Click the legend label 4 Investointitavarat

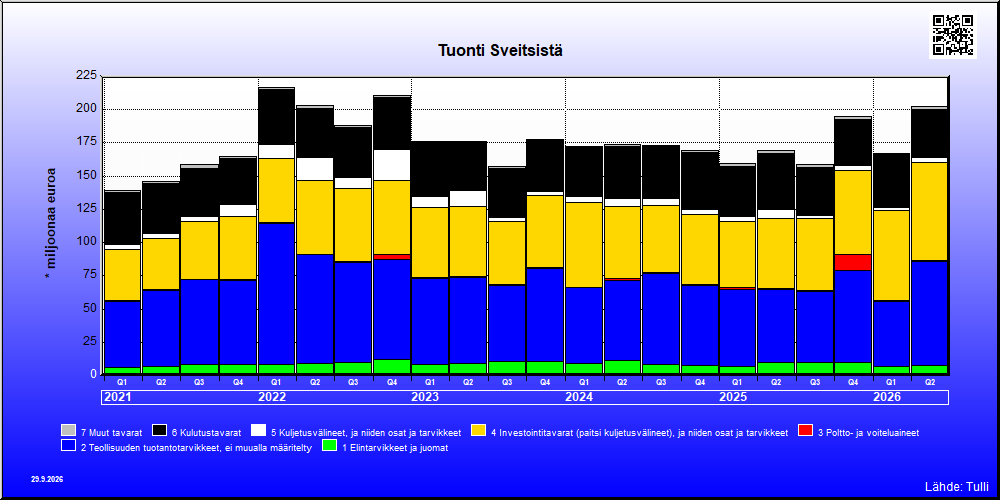[640, 432]
